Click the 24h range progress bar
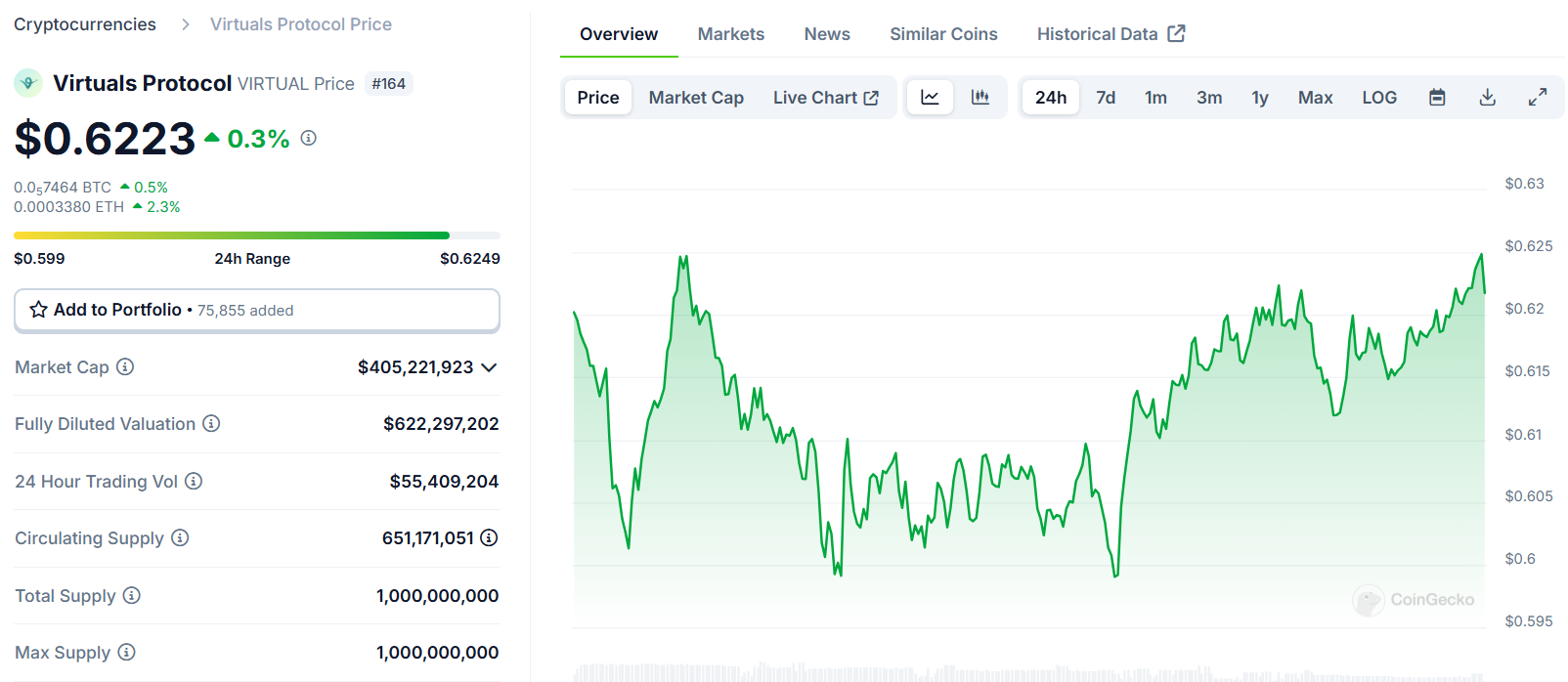 pyautogui.click(x=257, y=235)
